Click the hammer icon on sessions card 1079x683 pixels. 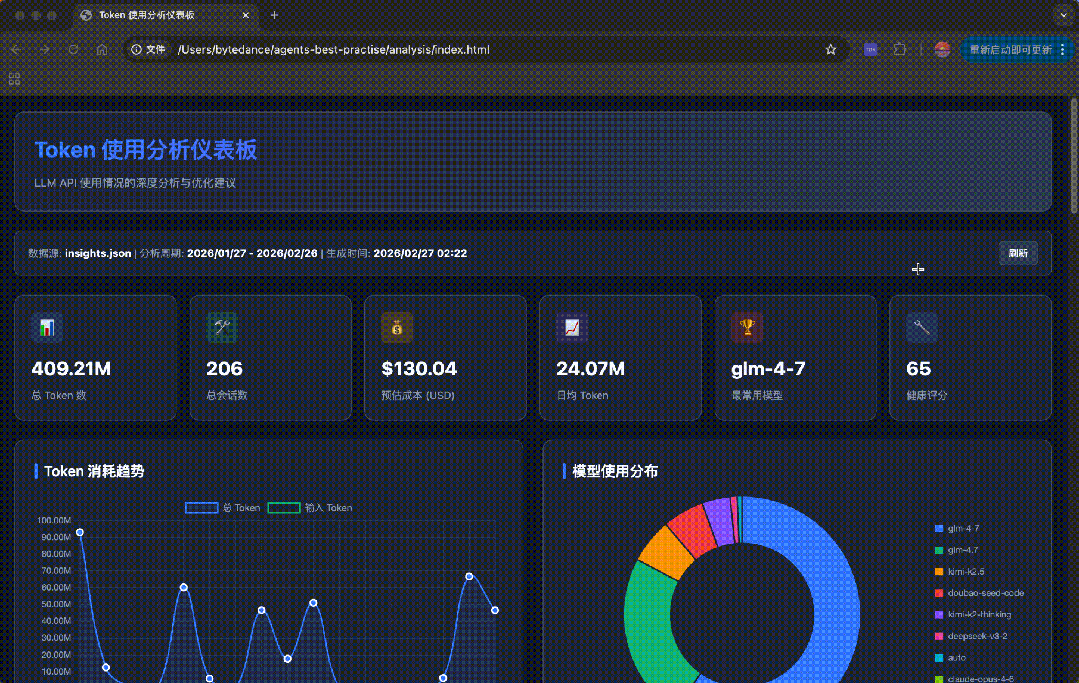221,327
